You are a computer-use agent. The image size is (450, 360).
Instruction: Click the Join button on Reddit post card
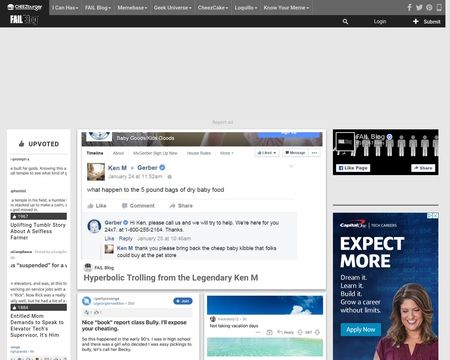(183, 301)
